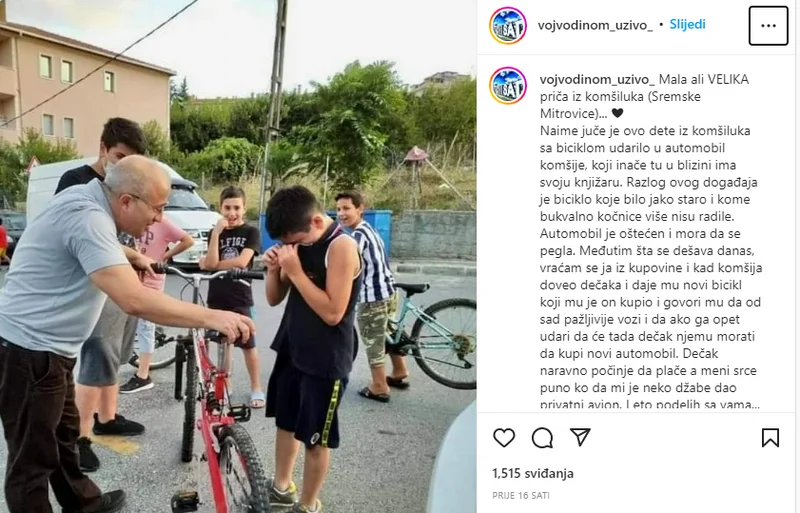Click the header profile avatar of vojvodinom_uzivo_
The height and width of the screenshot is (513, 800).
[x=508, y=26]
